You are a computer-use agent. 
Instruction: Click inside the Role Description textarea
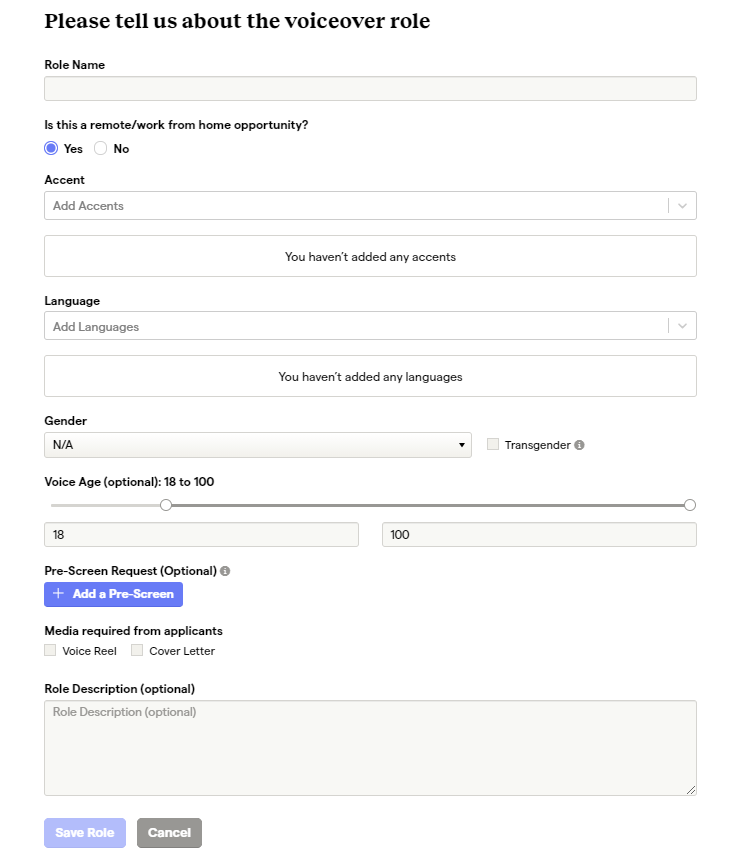[370, 748]
